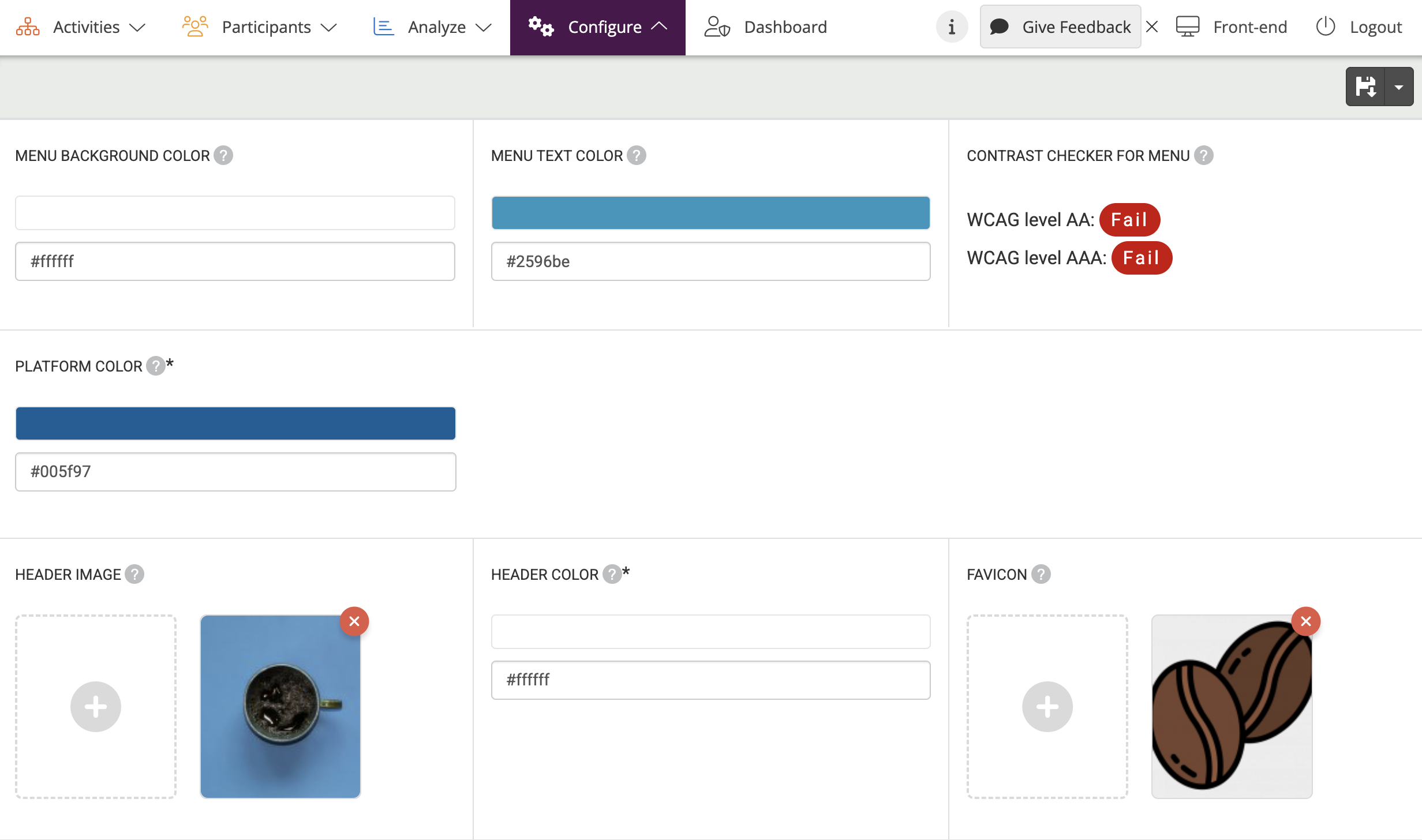Click the info icon in top bar
1422x840 pixels.
coord(952,27)
